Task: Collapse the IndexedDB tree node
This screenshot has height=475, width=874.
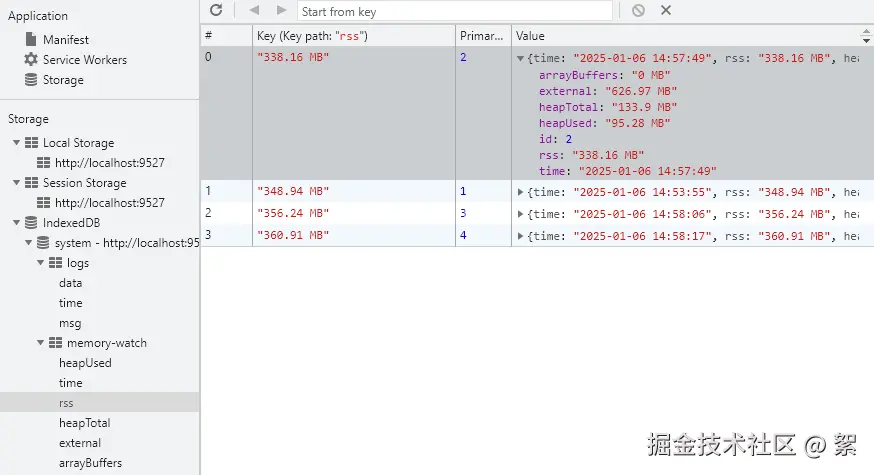Action: click(x=17, y=222)
